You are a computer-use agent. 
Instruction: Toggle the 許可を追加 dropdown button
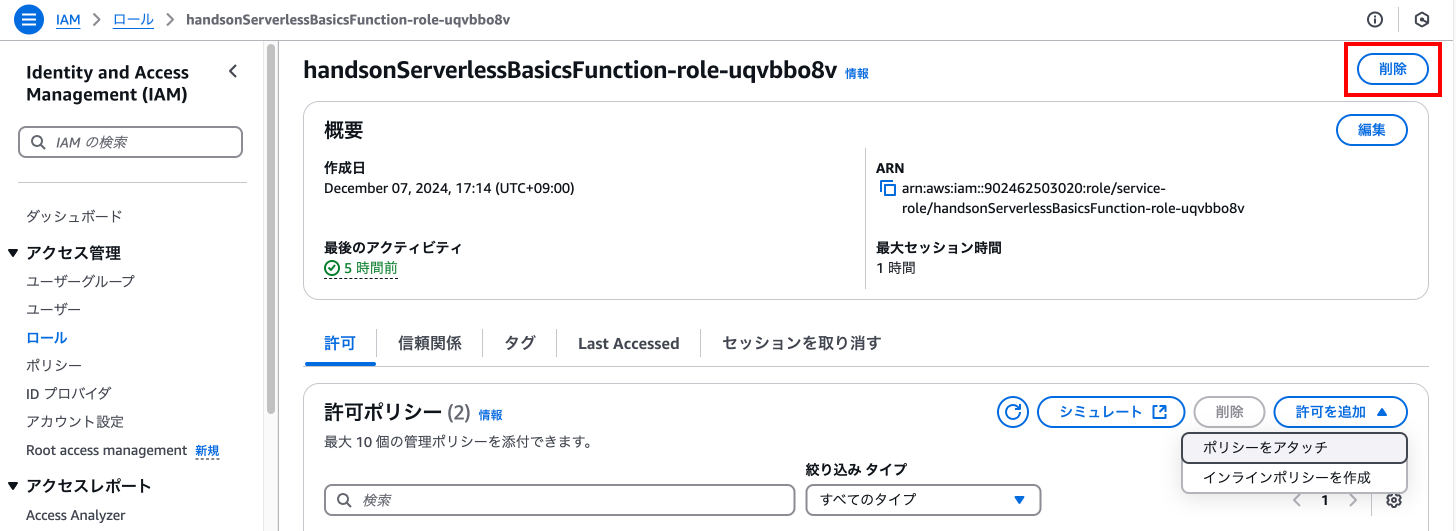tap(1340, 412)
